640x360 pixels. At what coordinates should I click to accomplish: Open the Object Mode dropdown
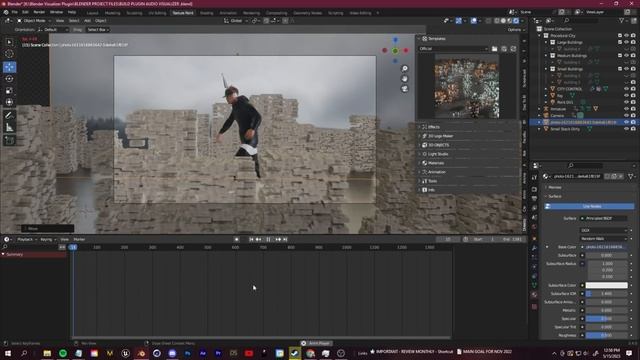(33, 20)
